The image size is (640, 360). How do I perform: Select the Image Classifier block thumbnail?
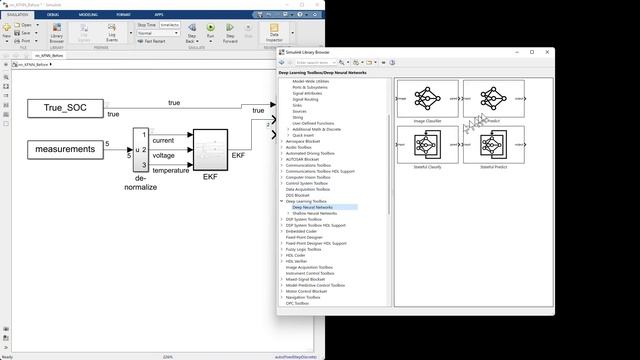[x=427, y=99]
